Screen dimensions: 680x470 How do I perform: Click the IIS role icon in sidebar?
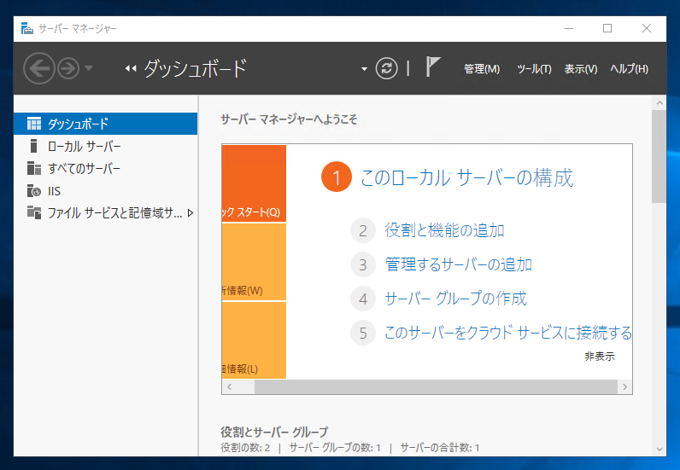tap(34, 191)
